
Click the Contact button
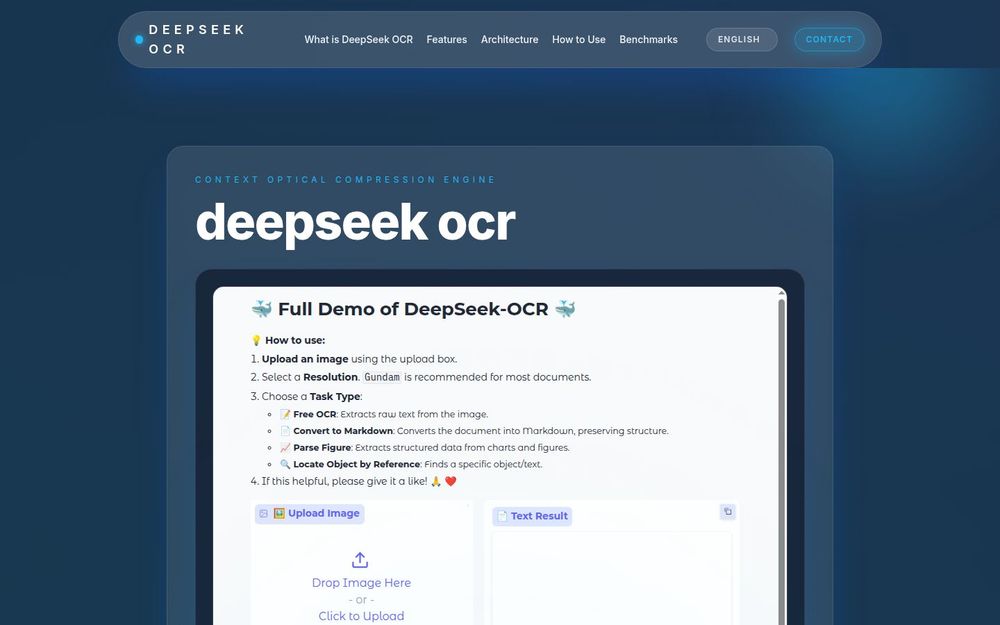[829, 40]
